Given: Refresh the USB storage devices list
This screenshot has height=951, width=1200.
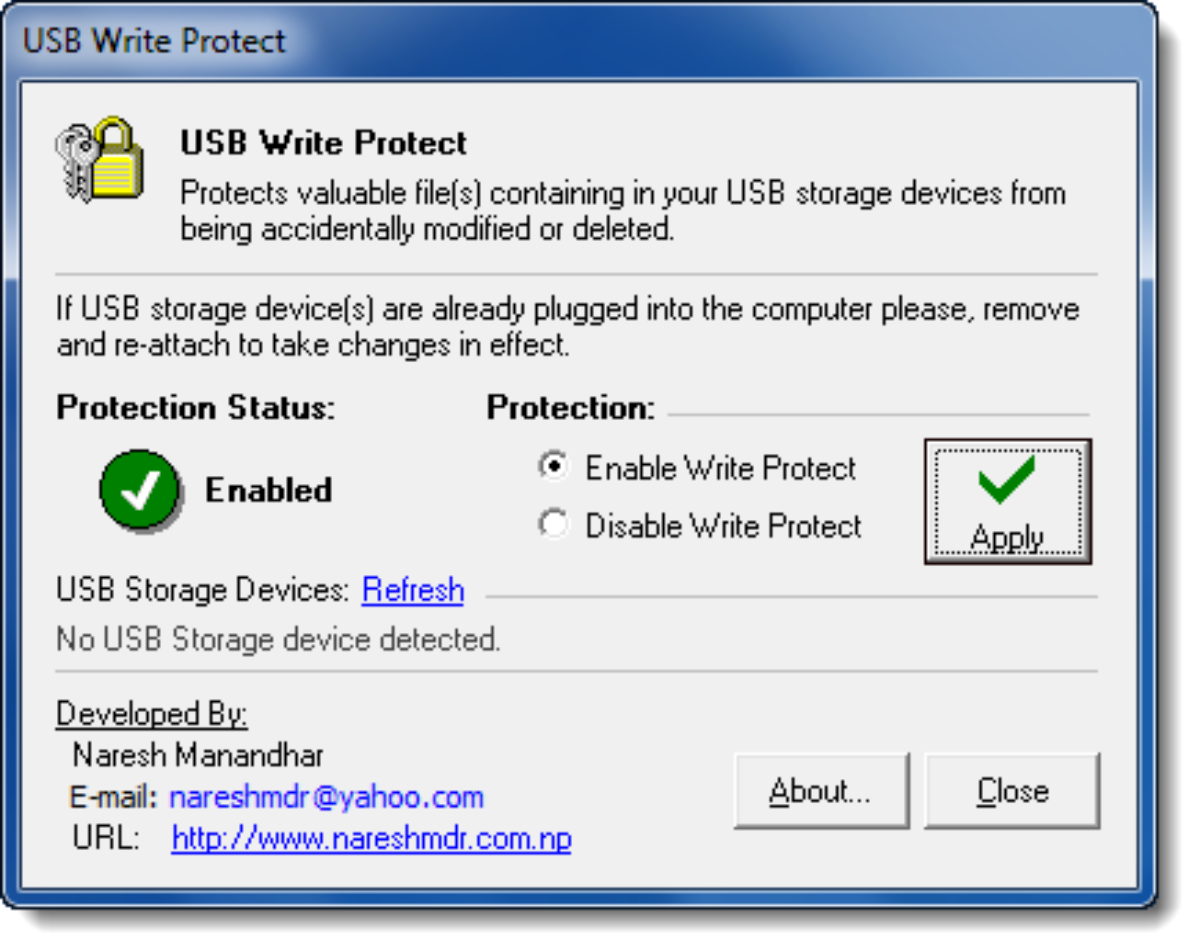Looking at the screenshot, I should pos(413,590).
